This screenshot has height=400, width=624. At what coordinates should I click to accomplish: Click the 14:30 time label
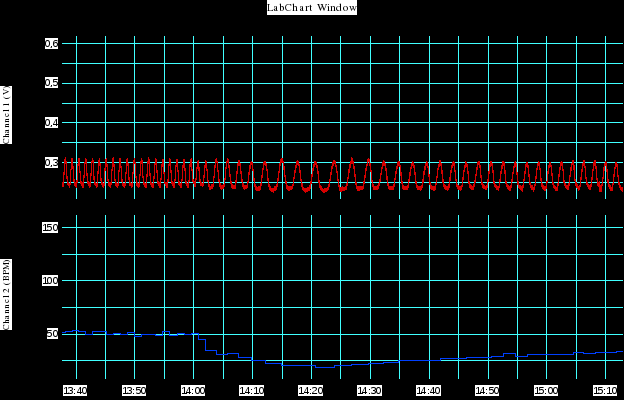click(x=369, y=390)
